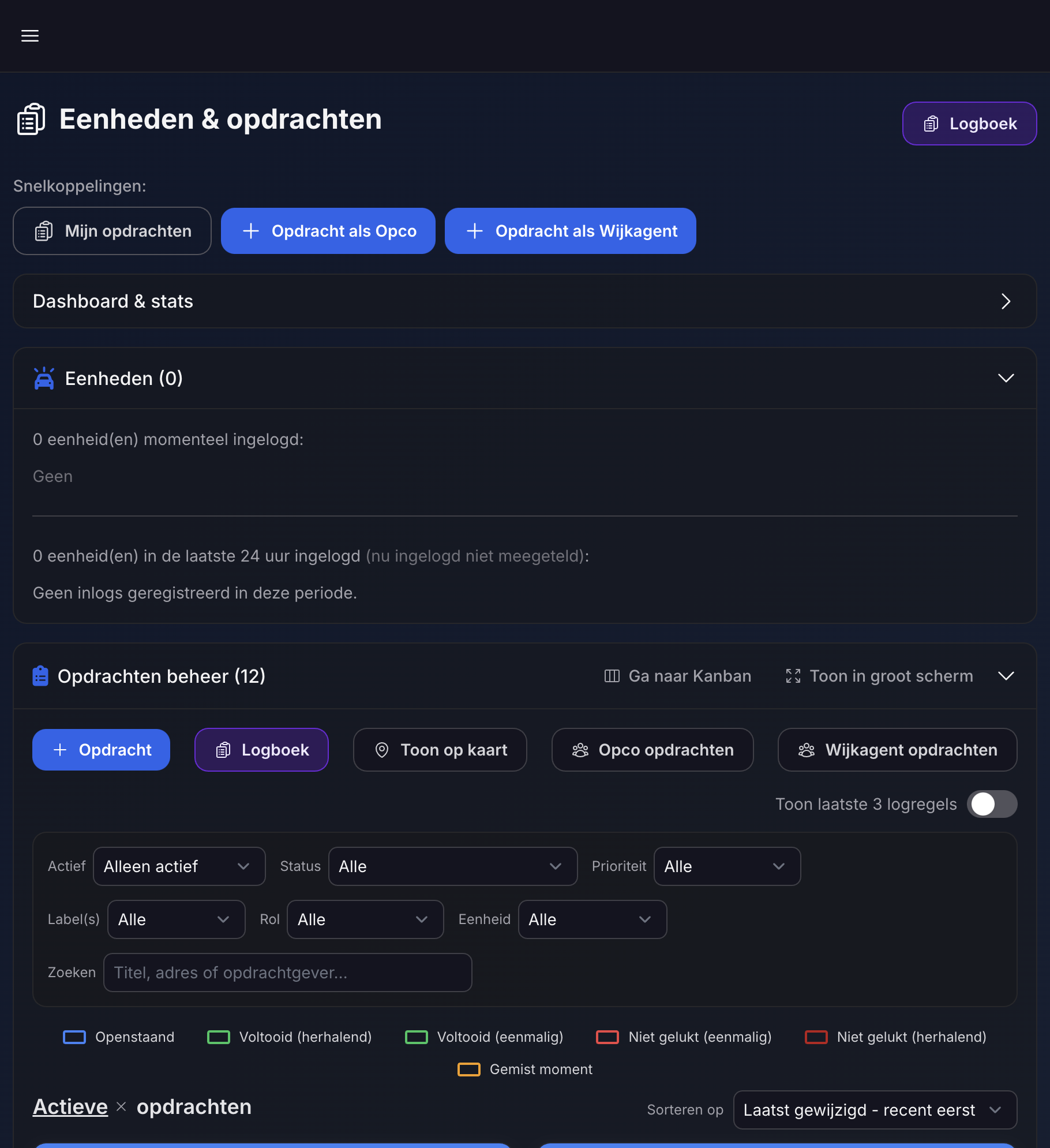This screenshot has width=1050, height=1148.
Task: Click the police car Eenheden icon
Action: (44, 379)
